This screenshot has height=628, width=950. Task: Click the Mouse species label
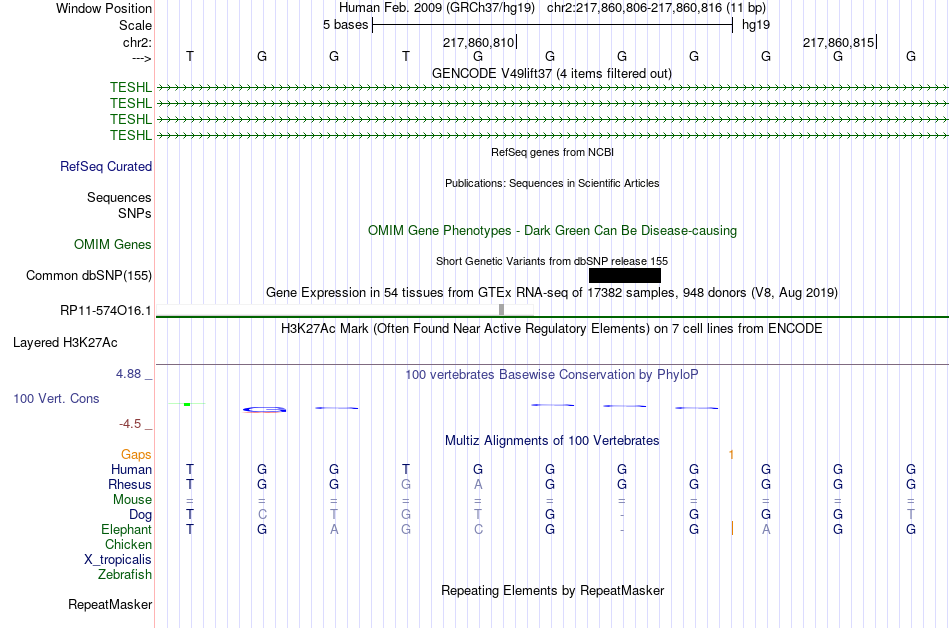[132, 500]
